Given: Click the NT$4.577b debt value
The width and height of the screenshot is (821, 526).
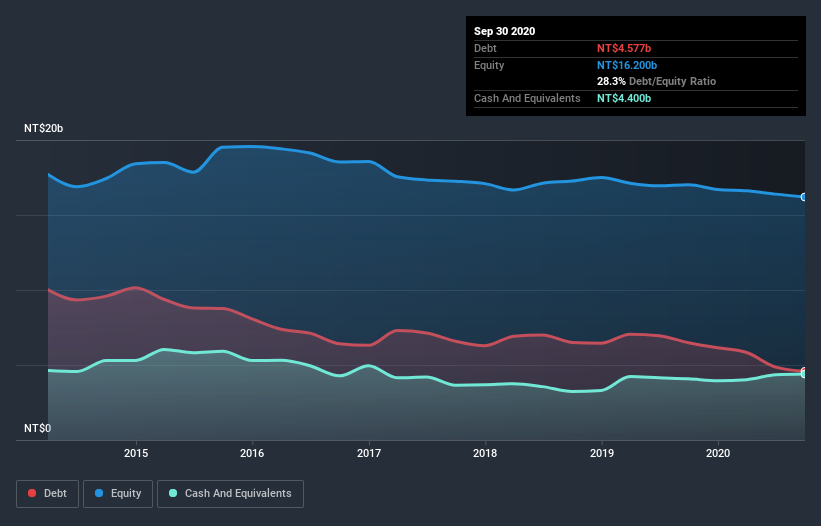Looking at the screenshot, I should [x=624, y=48].
